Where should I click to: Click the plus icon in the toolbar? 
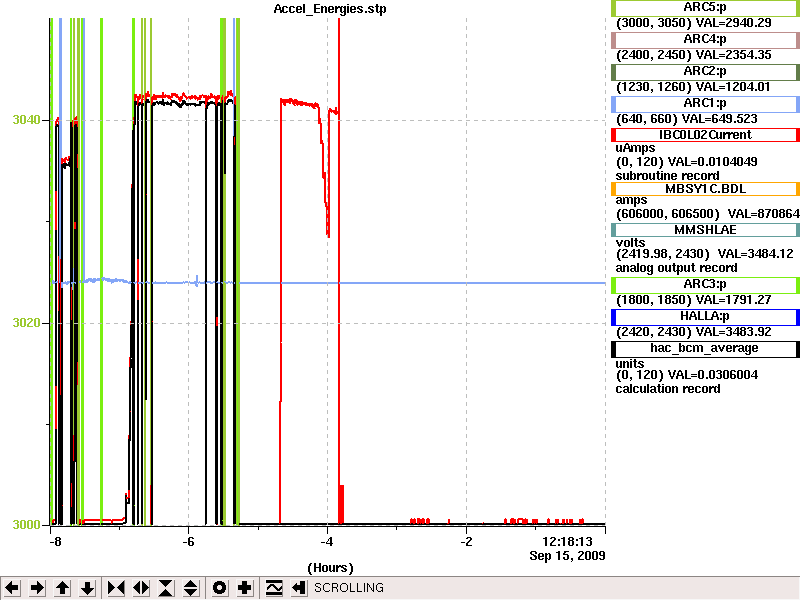pyautogui.click(x=244, y=588)
